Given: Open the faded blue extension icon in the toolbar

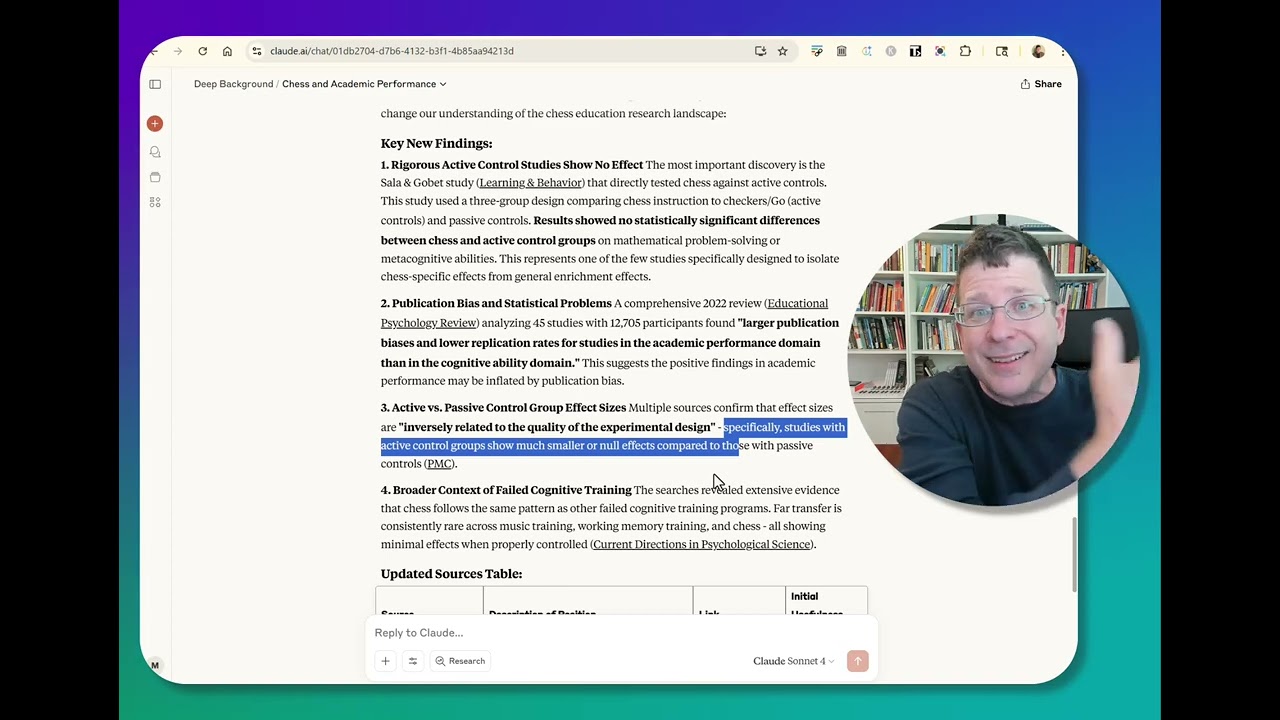Looking at the screenshot, I should (x=866, y=51).
